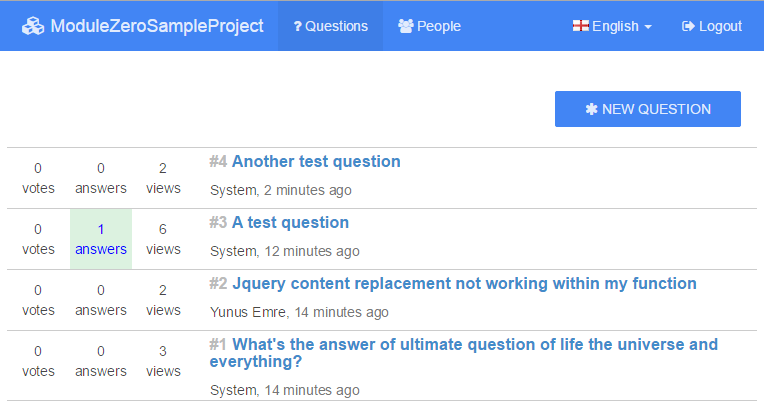
Task: Create a new question with NEW QUESTION button
Action: (x=648, y=109)
